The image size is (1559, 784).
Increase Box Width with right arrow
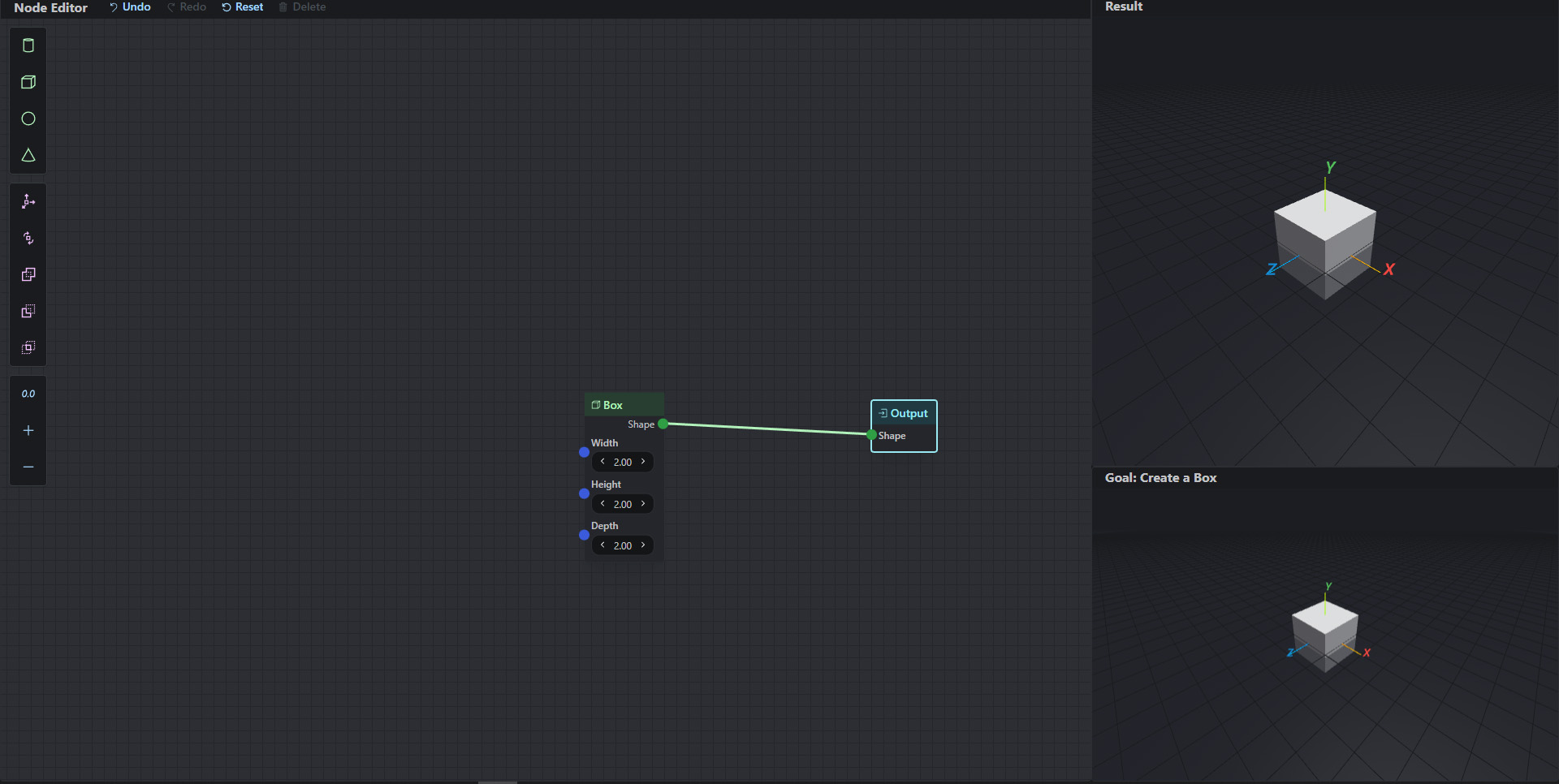[643, 462]
